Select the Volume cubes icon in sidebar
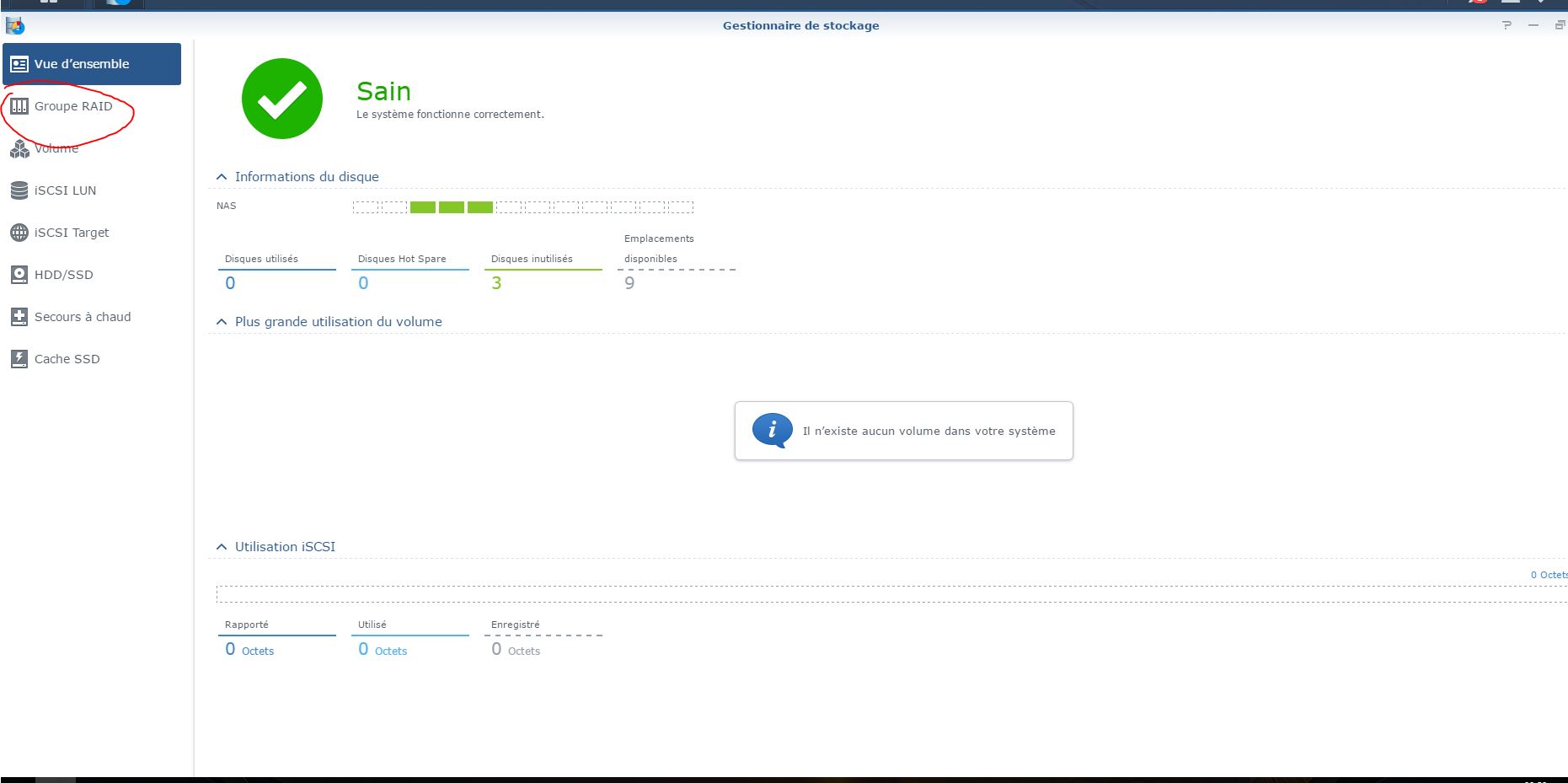The width and height of the screenshot is (1568, 783). coord(19,148)
